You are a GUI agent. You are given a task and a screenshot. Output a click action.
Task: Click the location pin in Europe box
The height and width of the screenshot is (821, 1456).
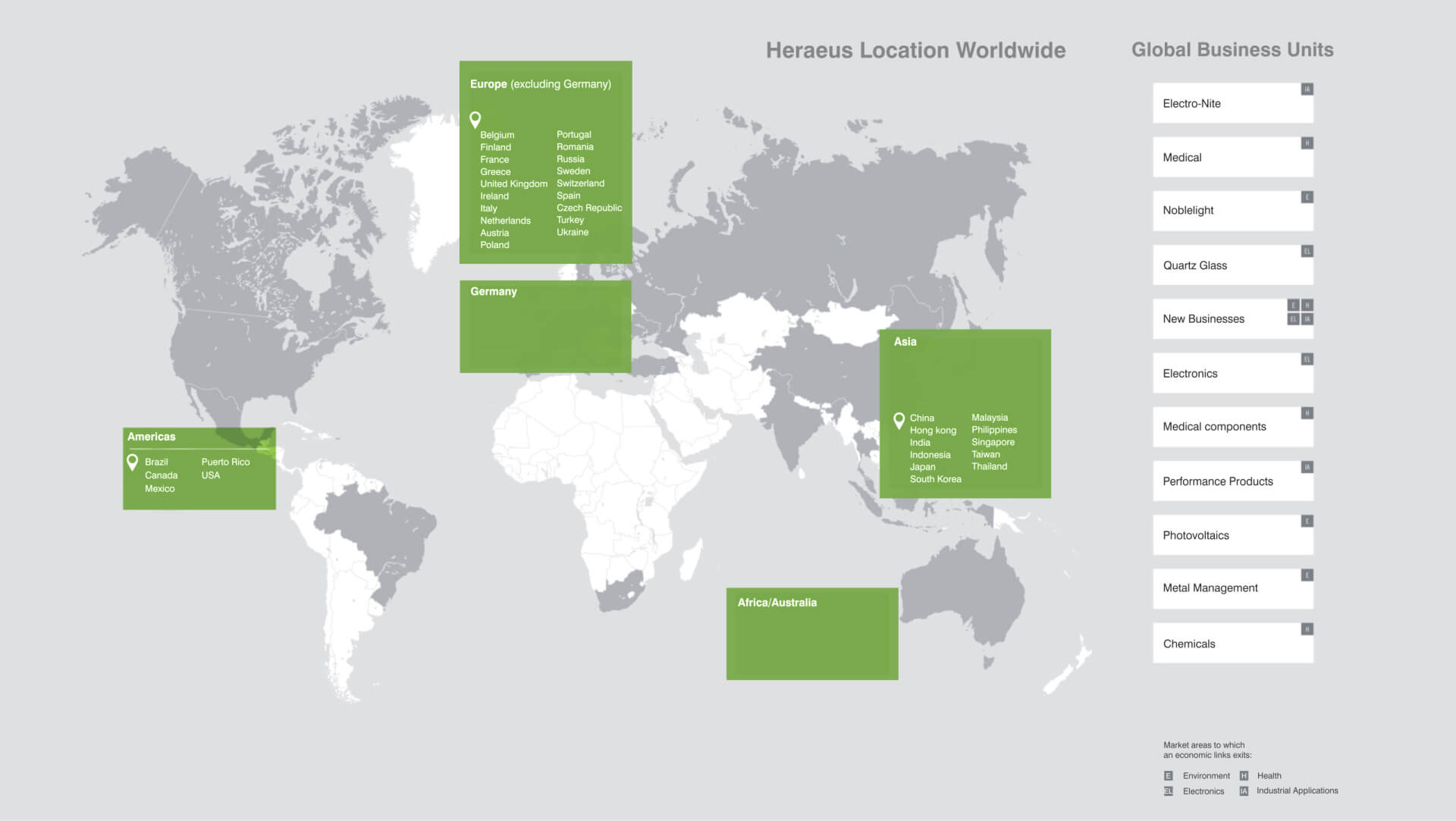coord(475,119)
